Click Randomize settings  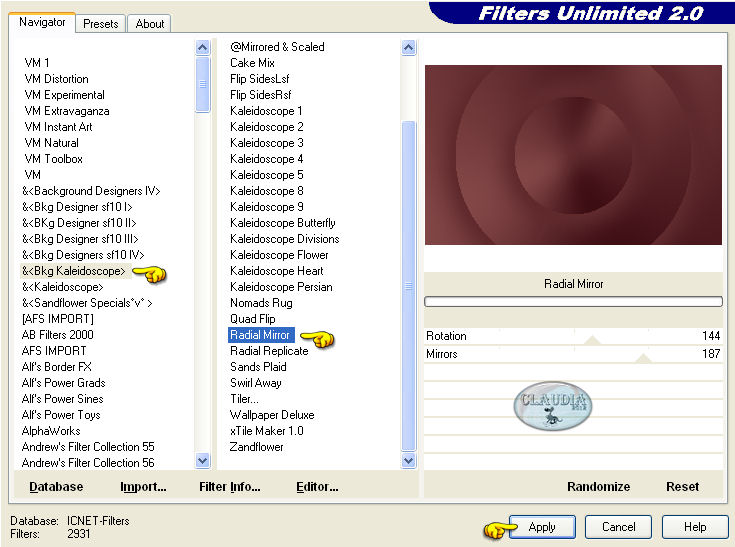[x=598, y=487]
